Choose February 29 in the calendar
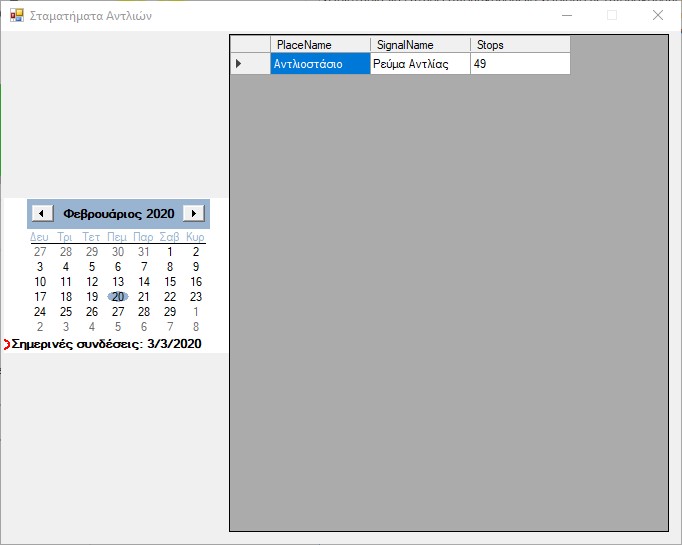The height and width of the screenshot is (545, 682). 170,311
